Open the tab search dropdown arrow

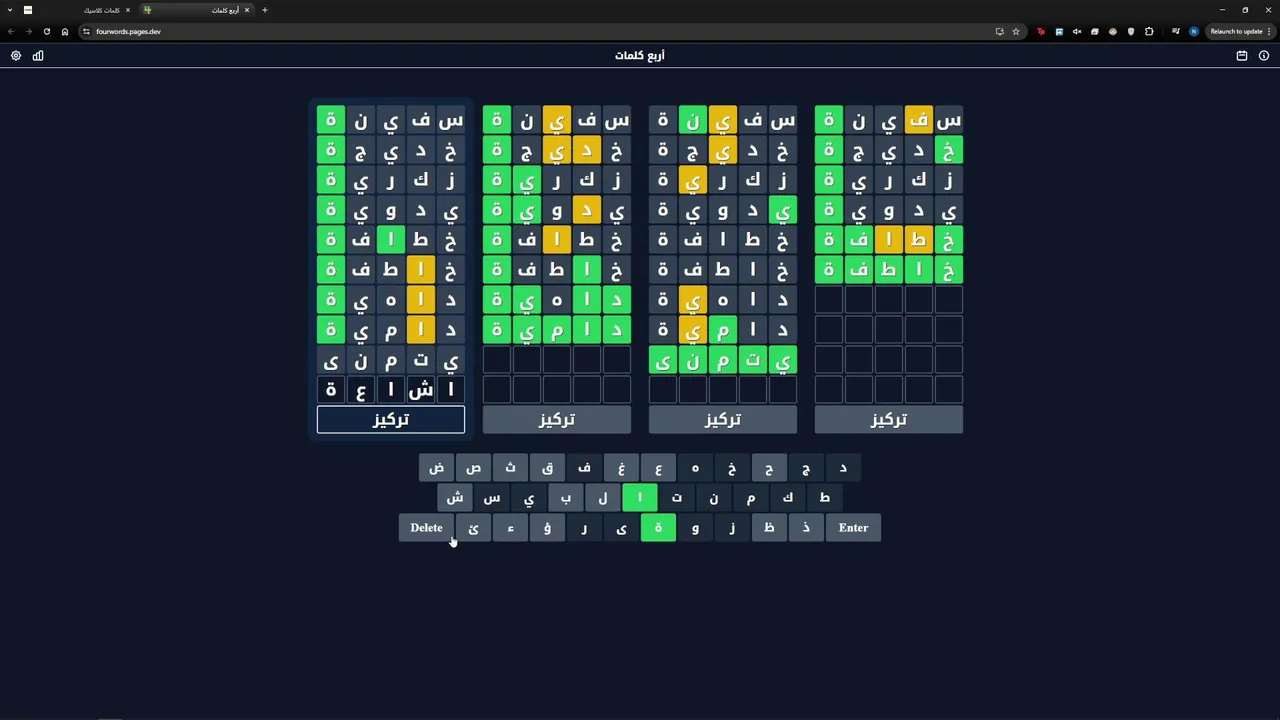click(x=9, y=10)
